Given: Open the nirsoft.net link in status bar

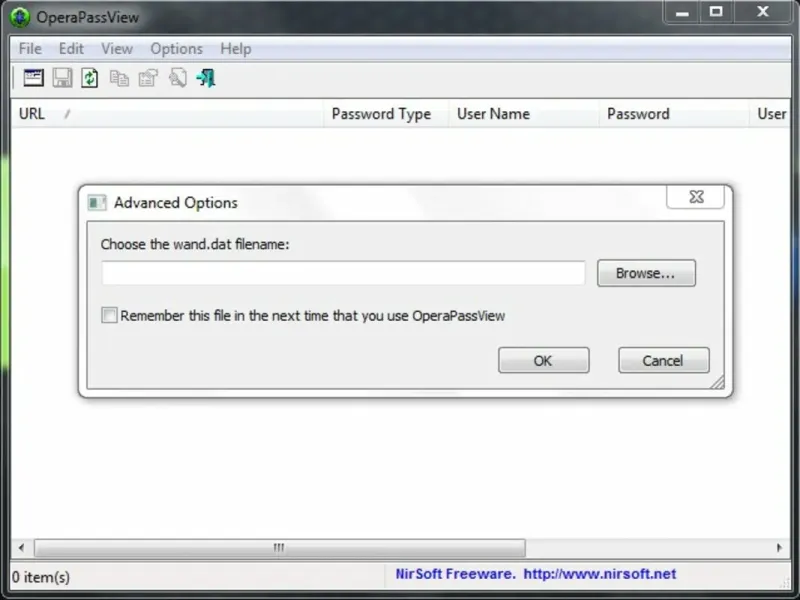Looking at the screenshot, I should pyautogui.click(x=599, y=574).
